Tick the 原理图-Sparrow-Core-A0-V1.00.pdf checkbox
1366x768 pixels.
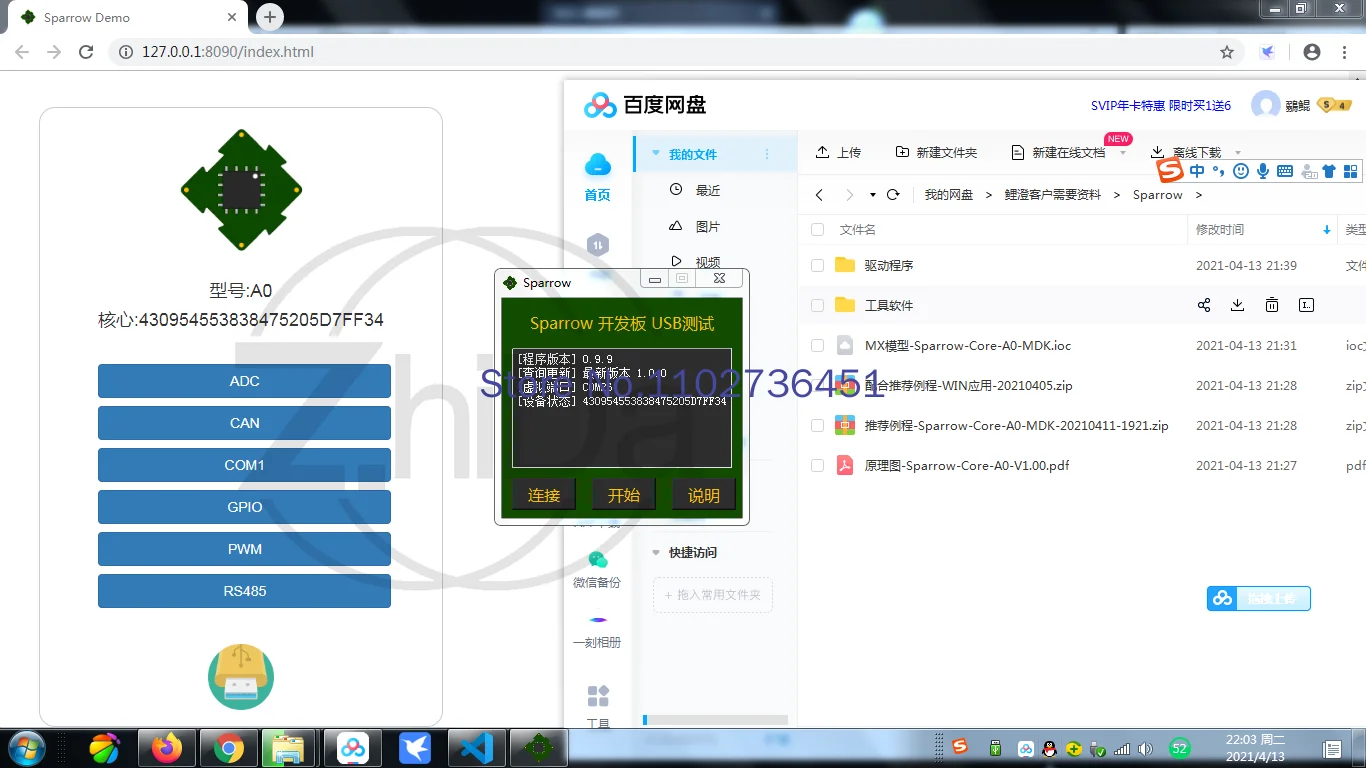[817, 465]
